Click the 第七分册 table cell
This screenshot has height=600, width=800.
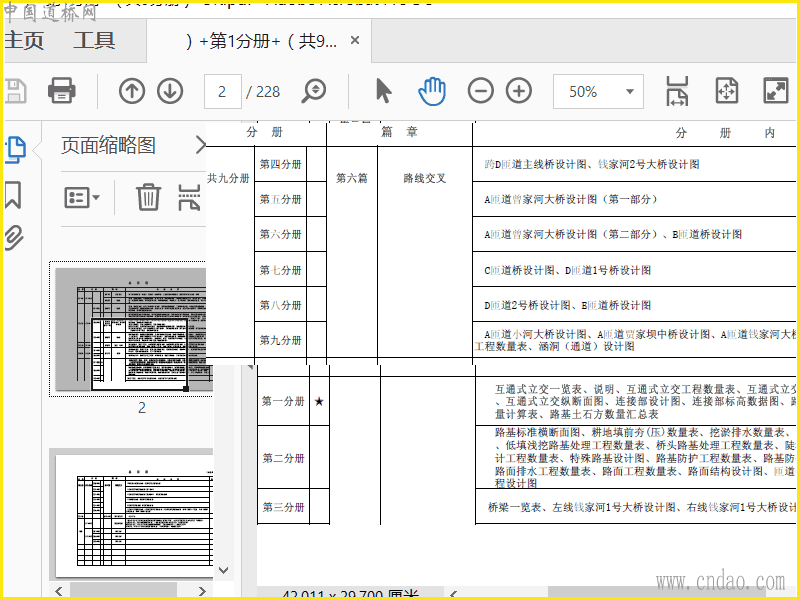pyautogui.click(x=281, y=270)
